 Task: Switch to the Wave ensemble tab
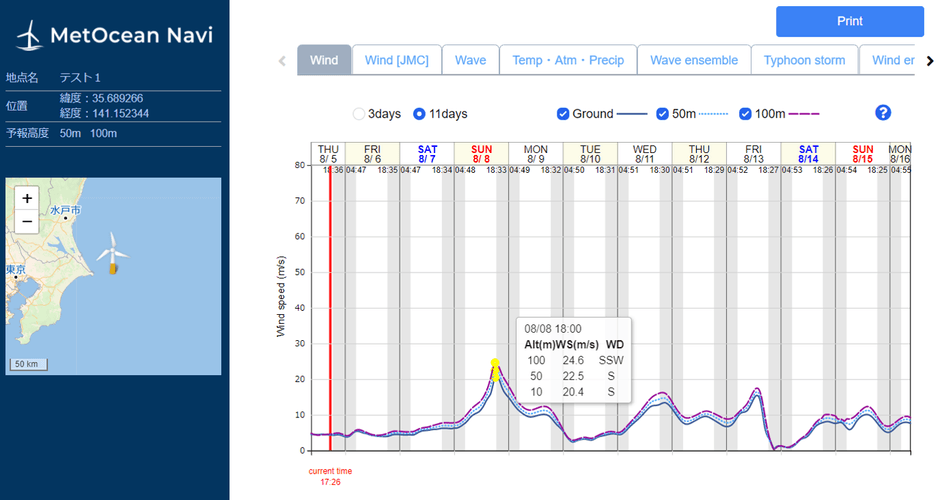693,60
